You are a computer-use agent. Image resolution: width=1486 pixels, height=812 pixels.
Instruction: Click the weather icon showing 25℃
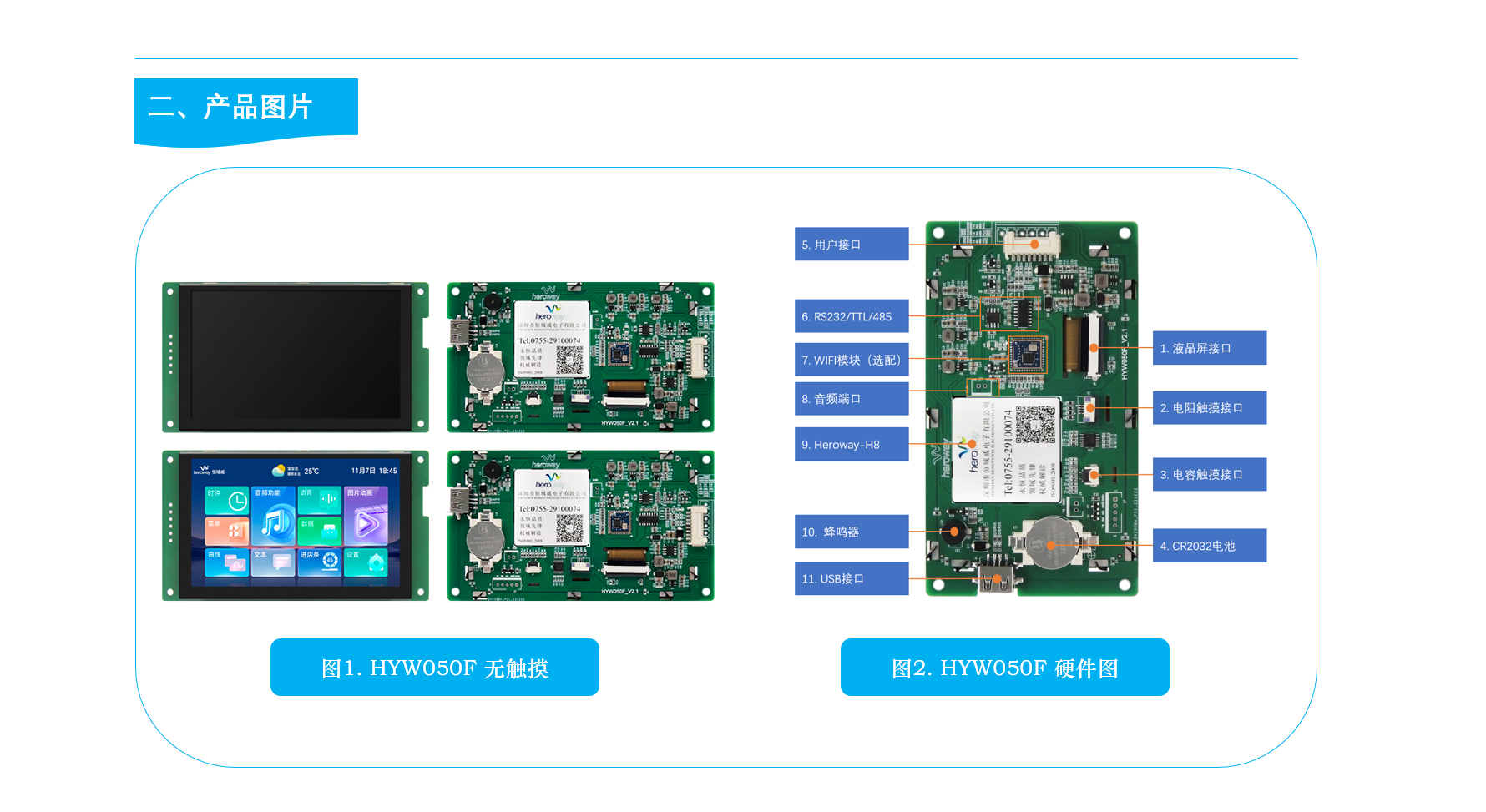[x=279, y=471]
